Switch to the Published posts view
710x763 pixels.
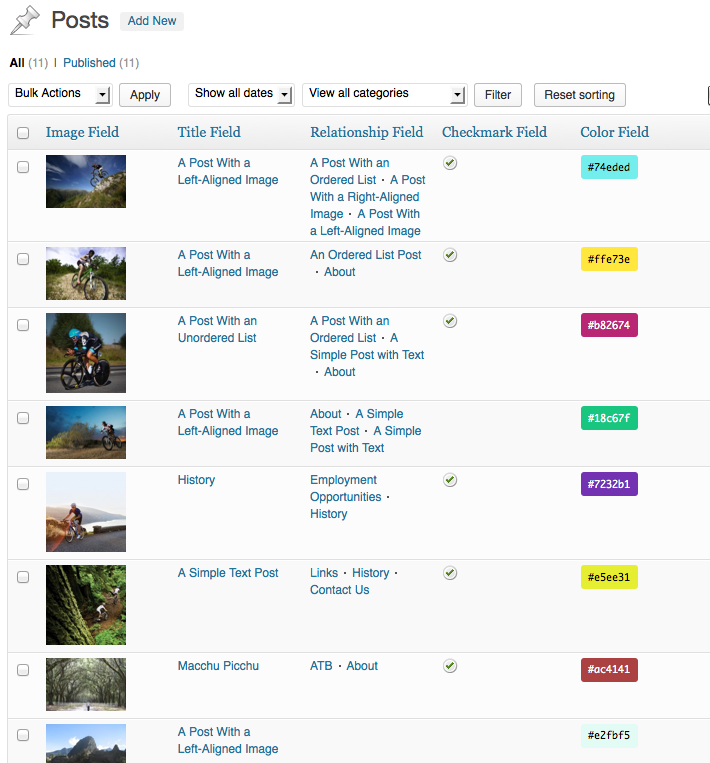89,63
